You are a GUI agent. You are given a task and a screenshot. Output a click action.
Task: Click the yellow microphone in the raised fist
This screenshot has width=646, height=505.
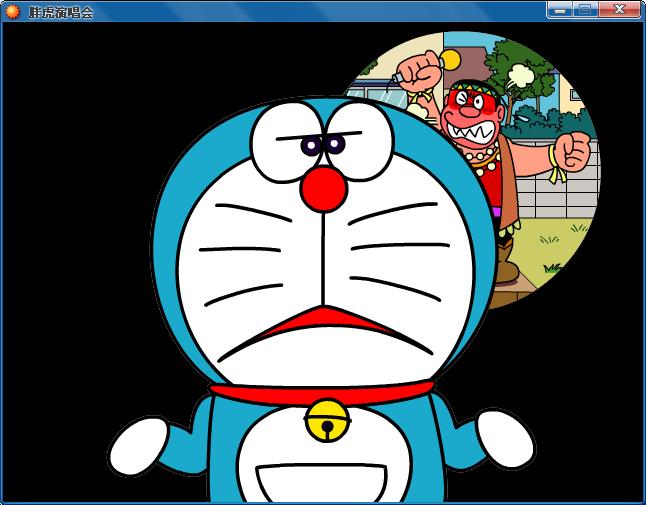(x=449, y=60)
